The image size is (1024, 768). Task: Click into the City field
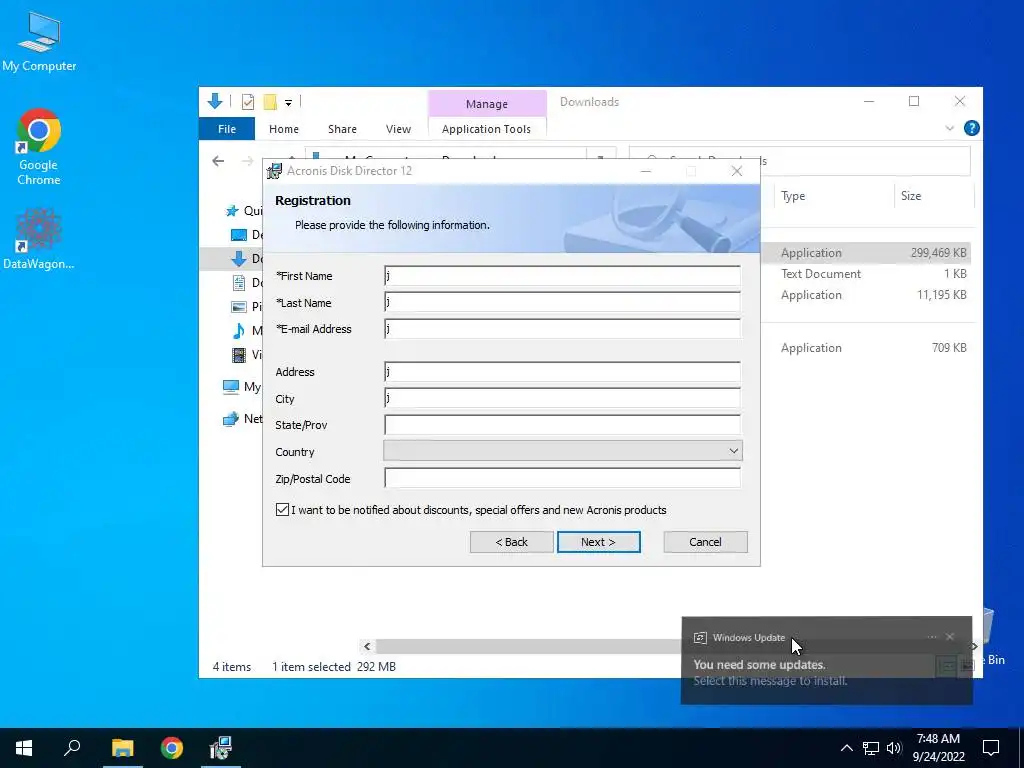(562, 398)
